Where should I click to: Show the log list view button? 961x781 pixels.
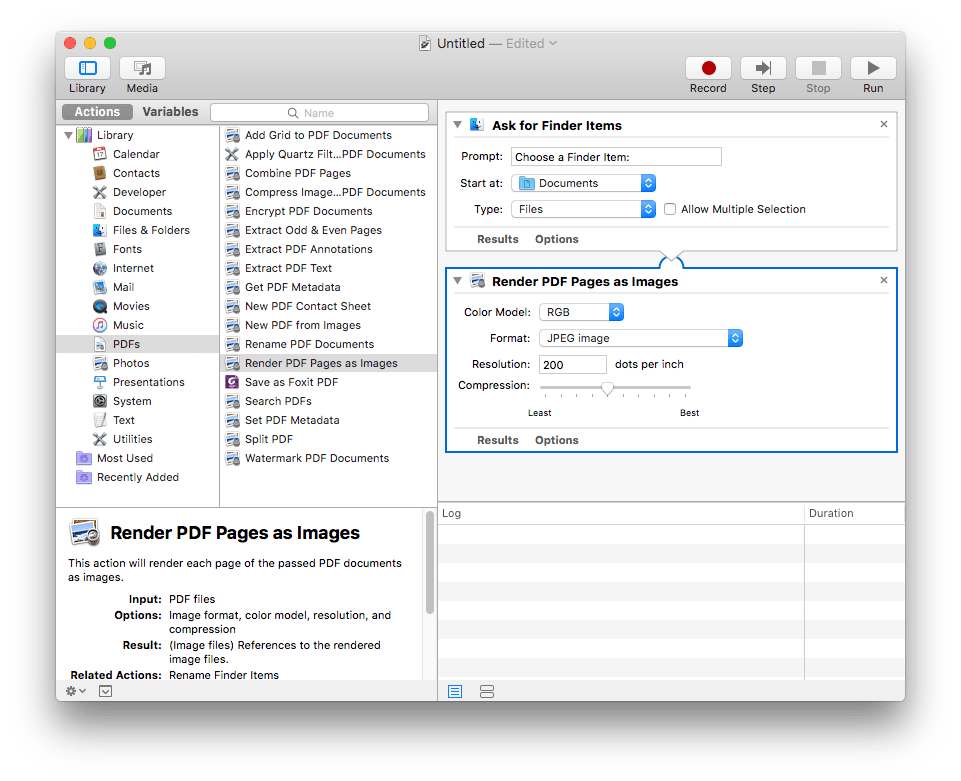[455, 691]
